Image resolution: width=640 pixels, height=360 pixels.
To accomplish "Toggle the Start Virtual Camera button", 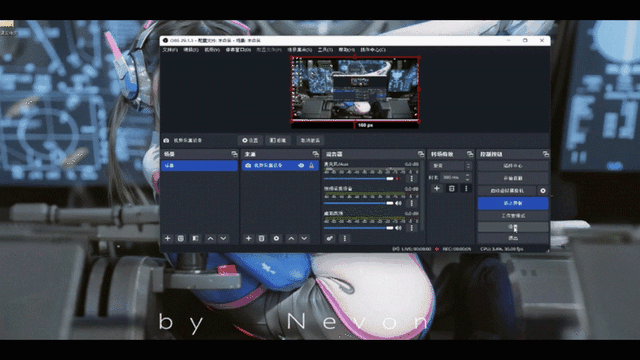I will tap(507, 191).
